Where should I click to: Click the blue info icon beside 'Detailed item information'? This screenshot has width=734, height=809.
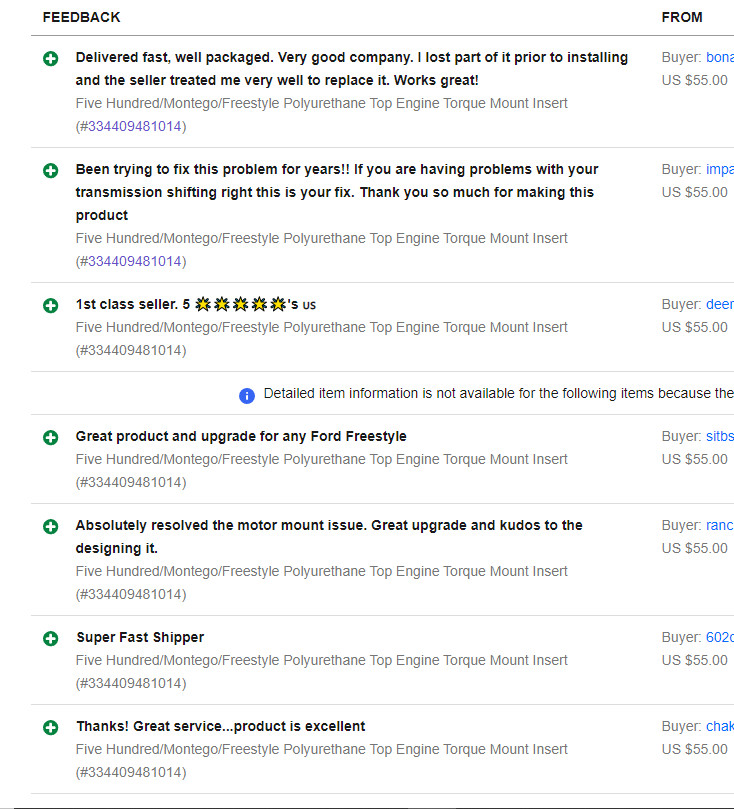[x=247, y=396]
